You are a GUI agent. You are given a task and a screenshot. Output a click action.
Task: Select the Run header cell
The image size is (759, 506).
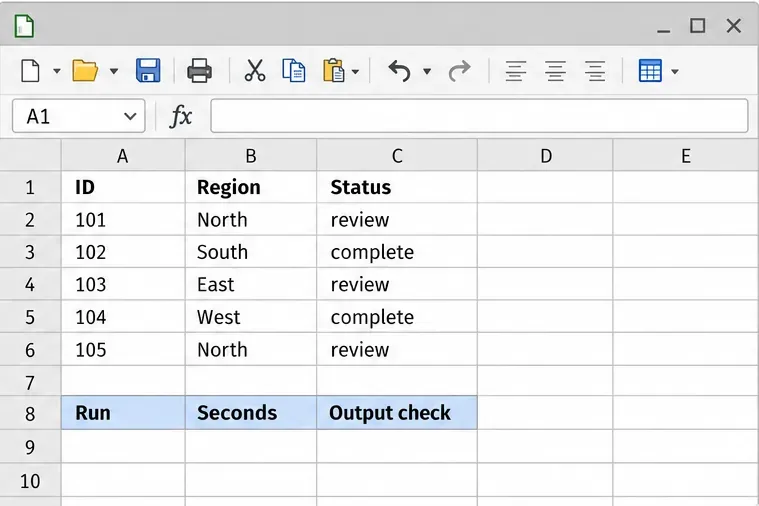pos(123,413)
